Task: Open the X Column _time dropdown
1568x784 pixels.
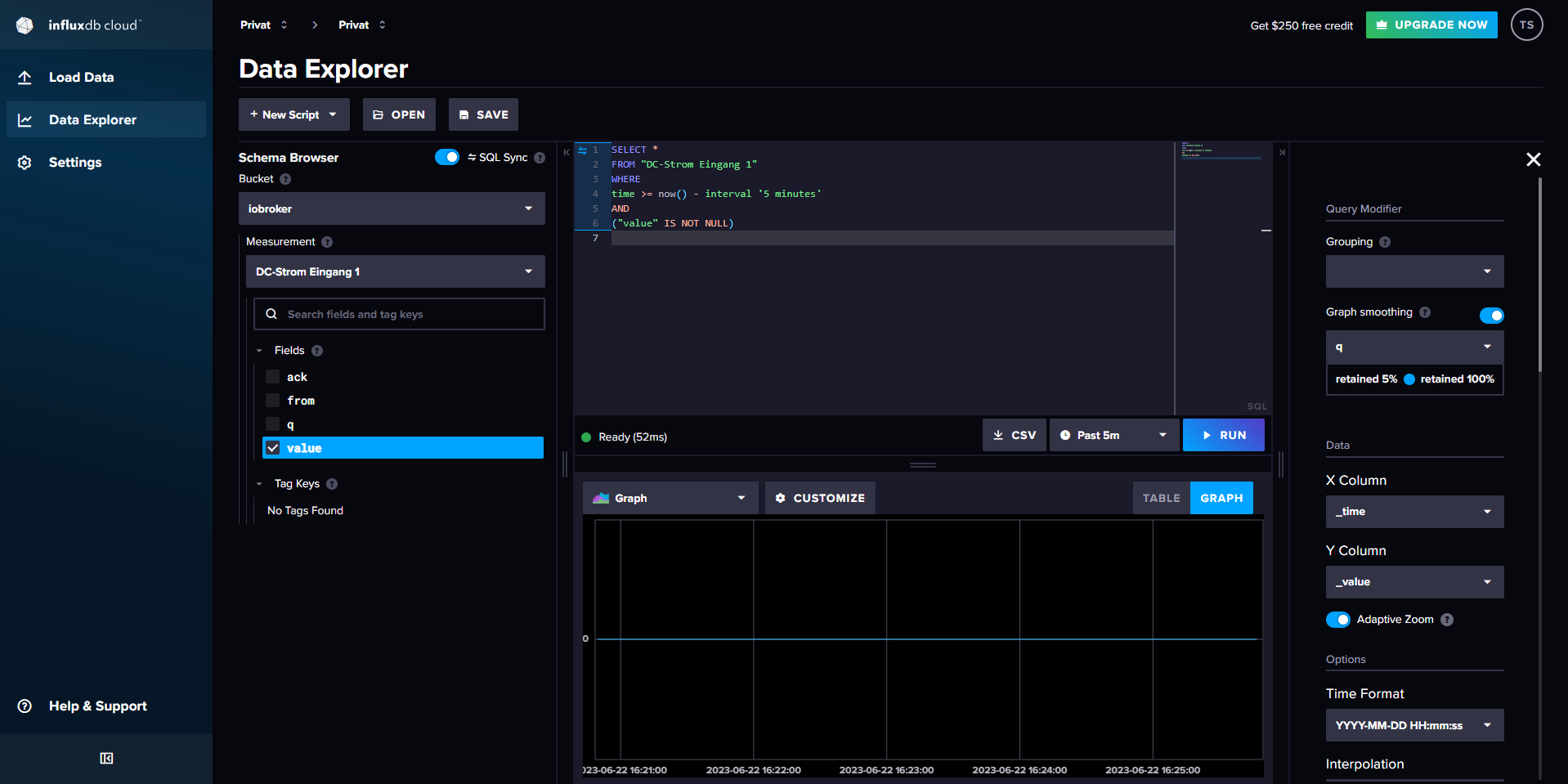Action: (x=1414, y=512)
